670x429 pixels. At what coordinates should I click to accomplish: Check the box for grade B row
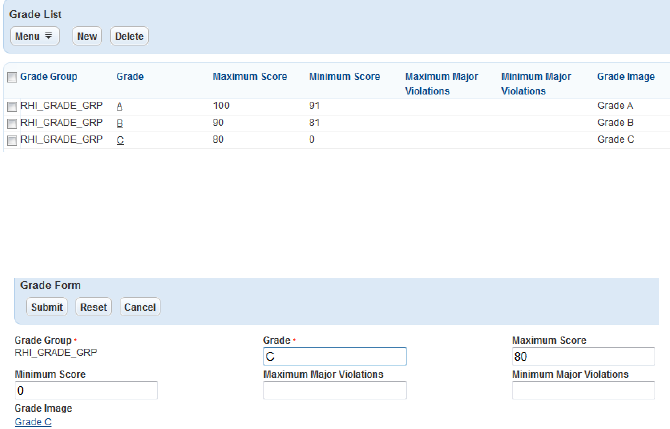coord(12,124)
